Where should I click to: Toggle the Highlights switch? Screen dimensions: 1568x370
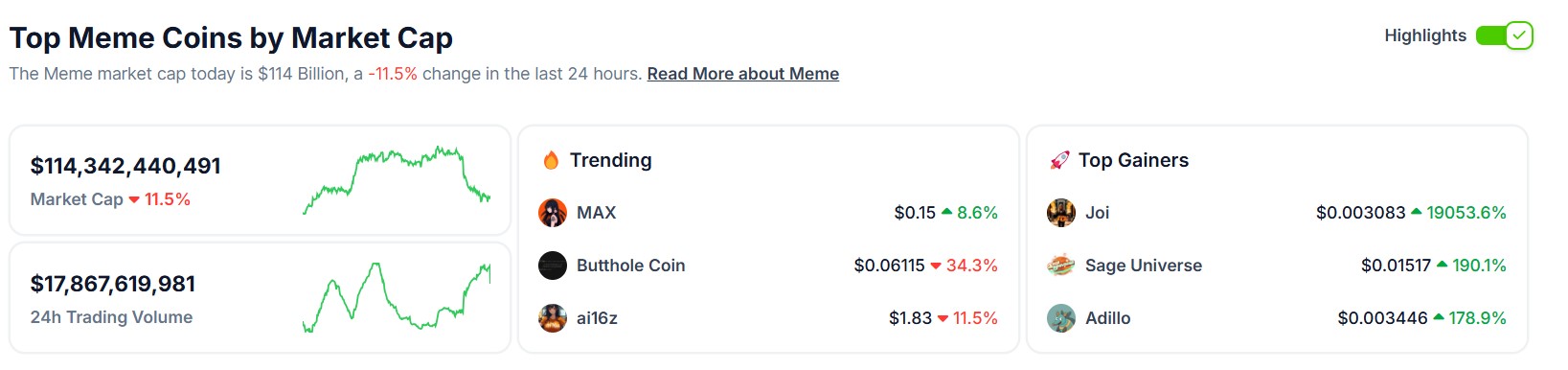(x=1504, y=35)
